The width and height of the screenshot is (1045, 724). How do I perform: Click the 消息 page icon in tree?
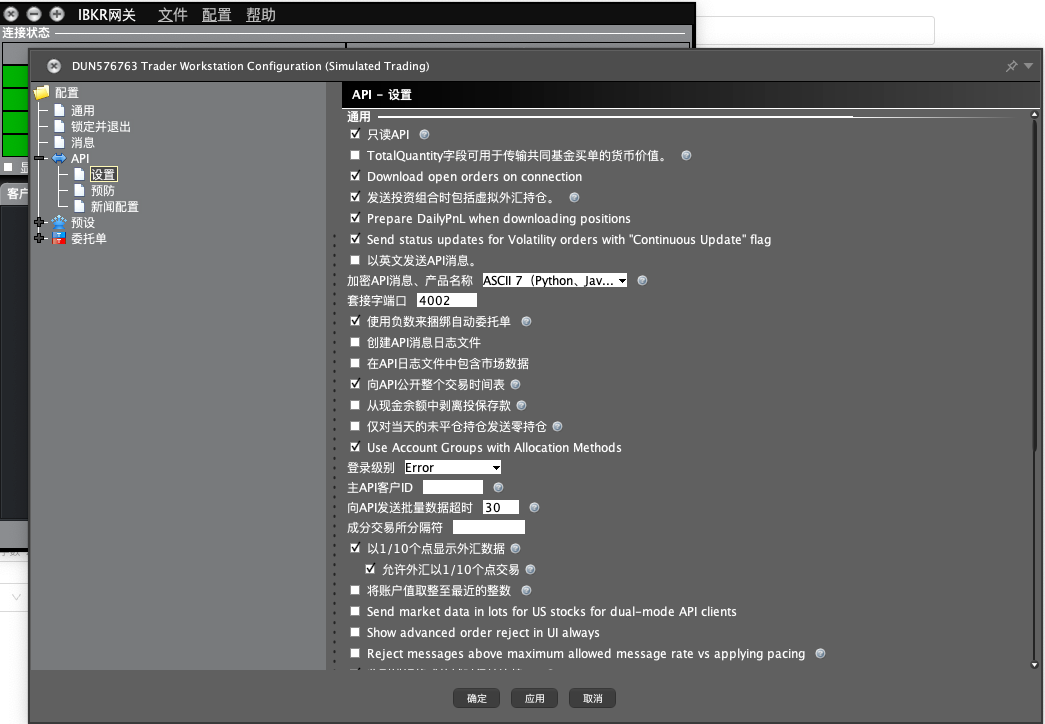tap(59, 142)
